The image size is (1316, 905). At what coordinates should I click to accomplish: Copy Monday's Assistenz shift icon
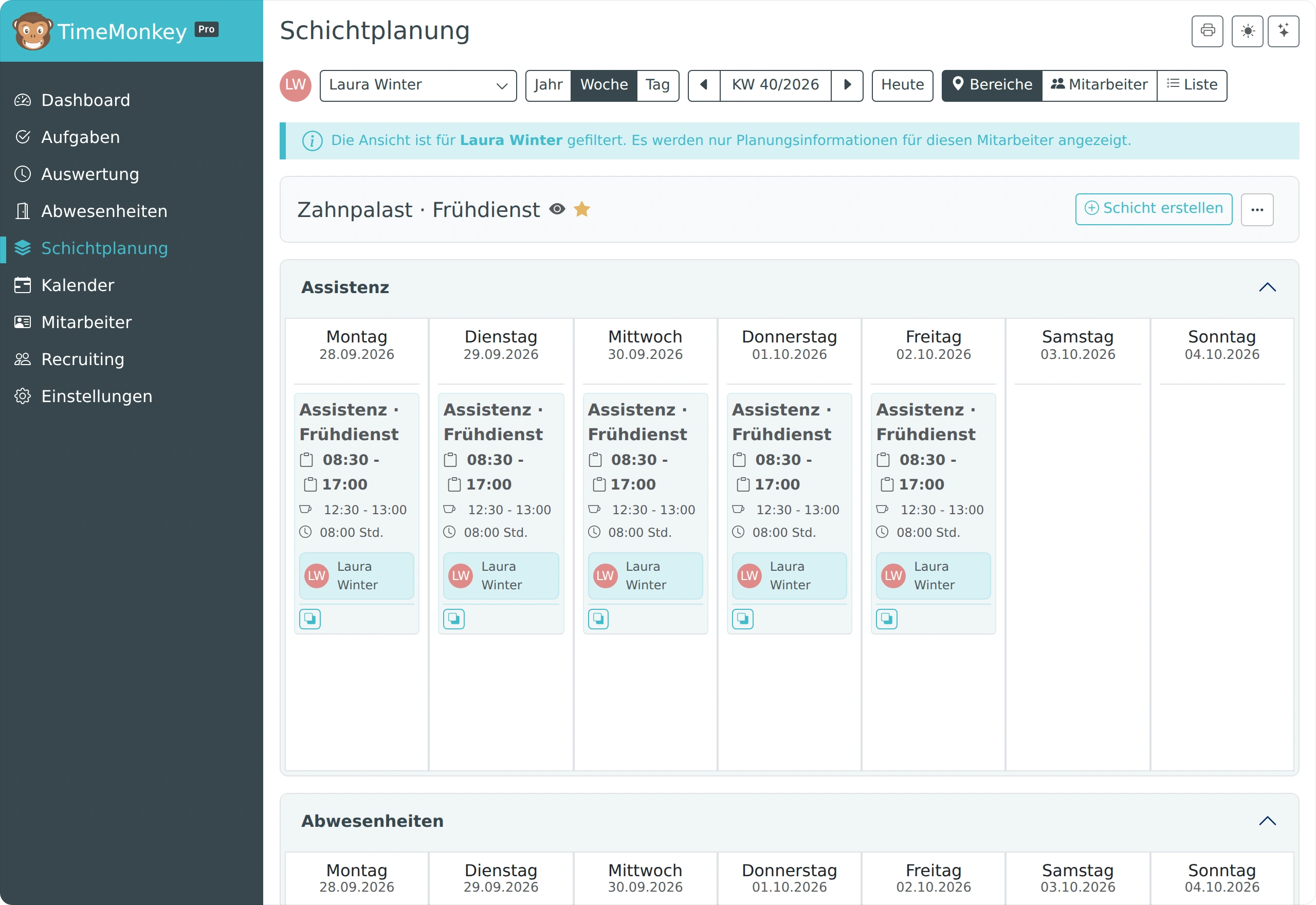click(x=310, y=619)
